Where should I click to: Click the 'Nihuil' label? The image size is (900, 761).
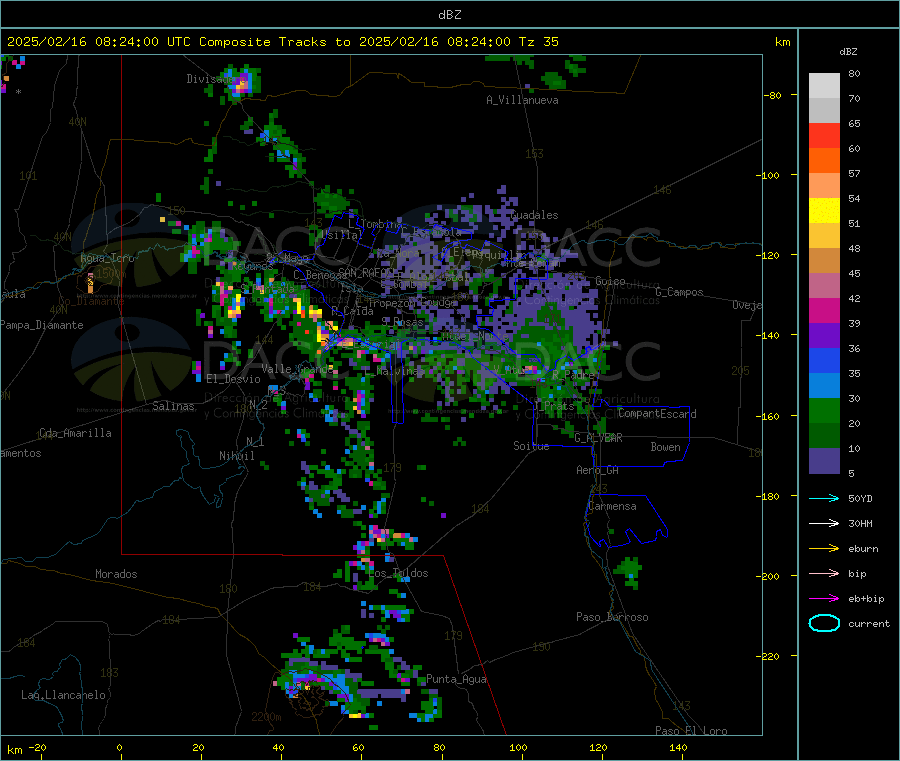(x=236, y=456)
